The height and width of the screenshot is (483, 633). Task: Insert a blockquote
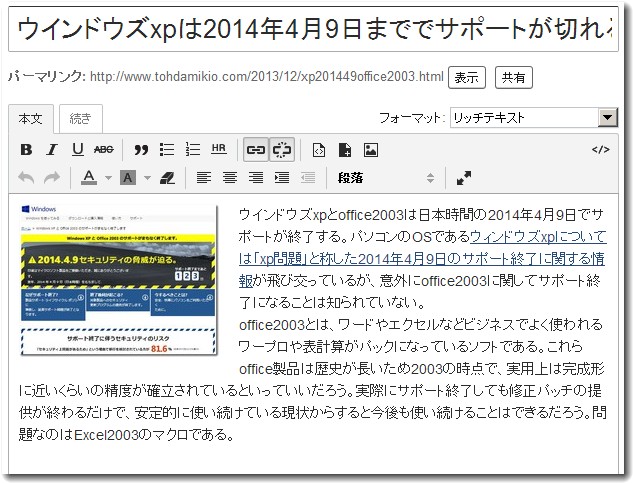click(x=141, y=150)
